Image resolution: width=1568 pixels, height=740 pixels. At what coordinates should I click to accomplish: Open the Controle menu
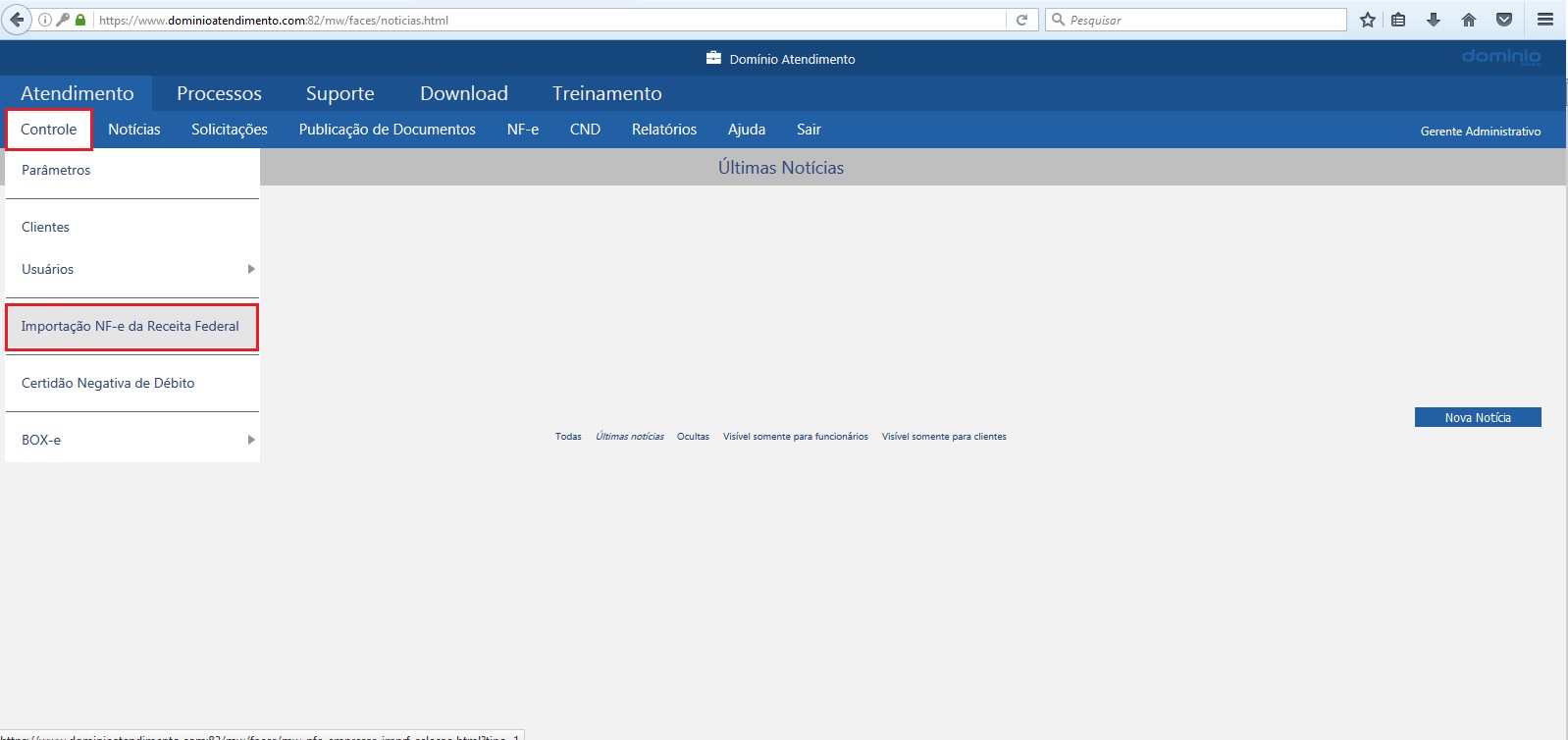[49, 130]
